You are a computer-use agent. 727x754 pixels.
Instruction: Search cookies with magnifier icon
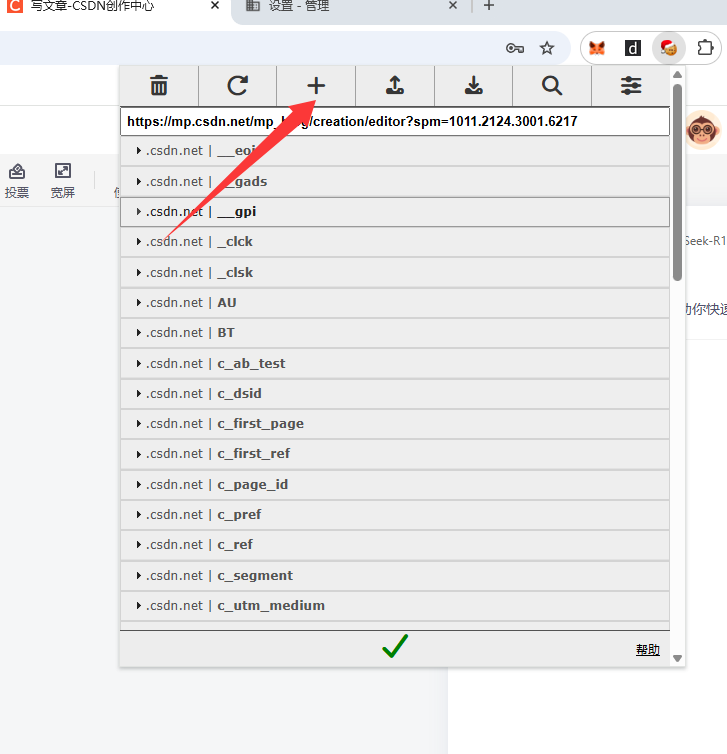click(x=552, y=86)
